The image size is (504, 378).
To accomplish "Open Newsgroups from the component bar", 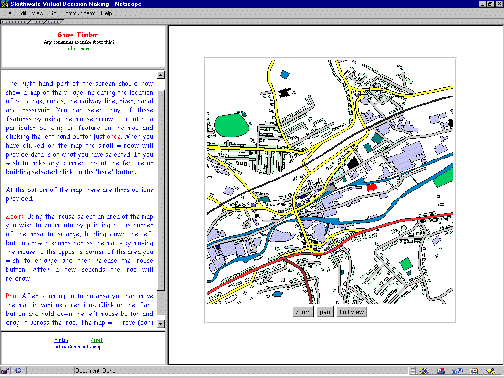I will tap(457, 371).
